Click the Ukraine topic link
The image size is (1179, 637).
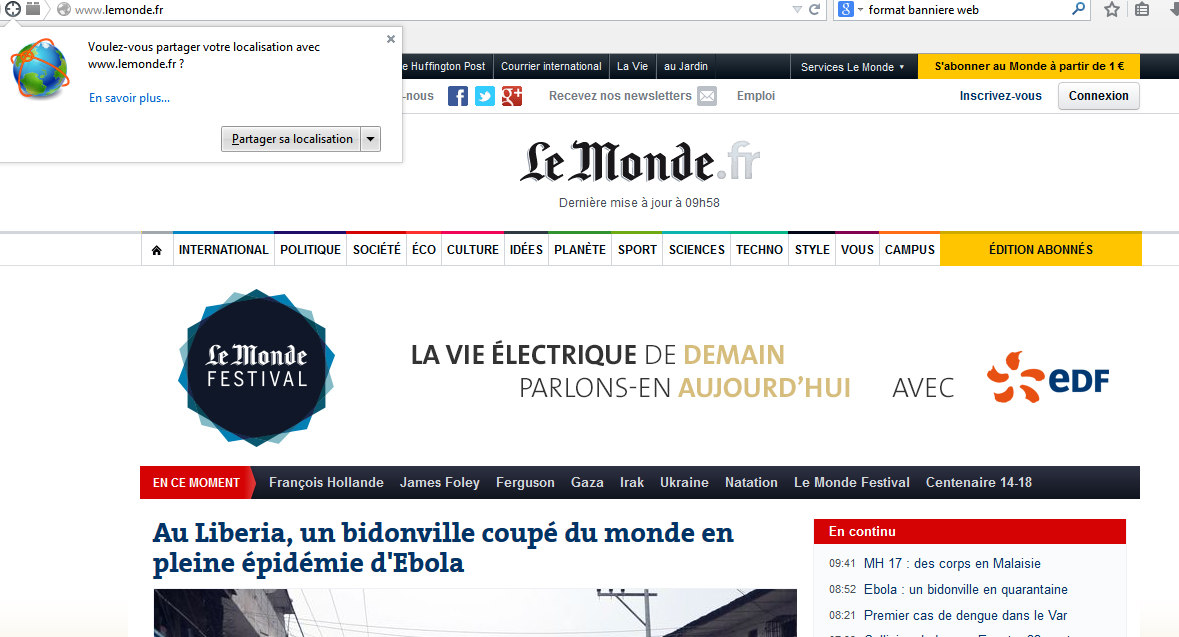click(684, 483)
